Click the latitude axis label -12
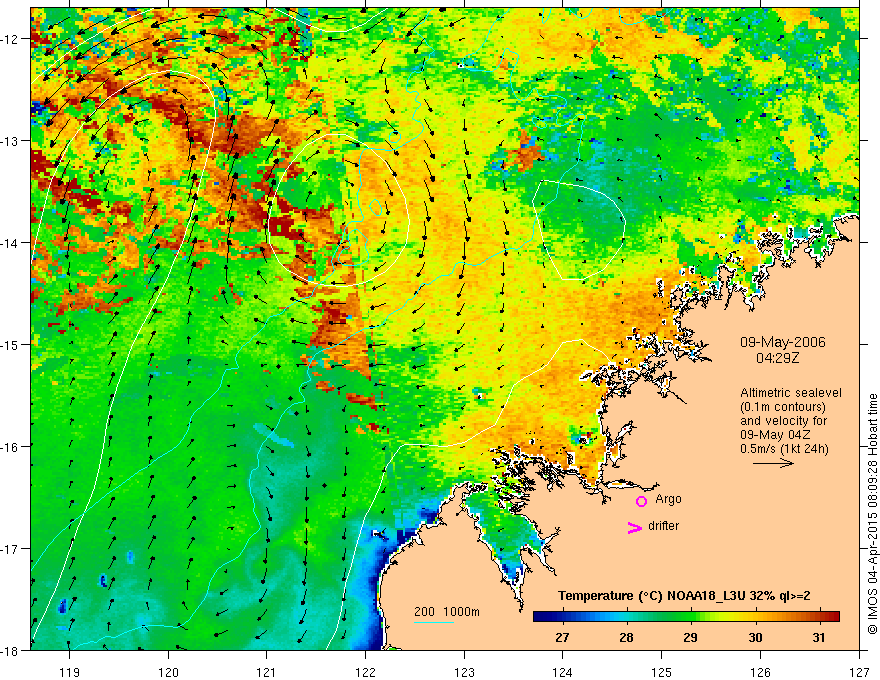This screenshot has width=880, height=680. point(10,39)
